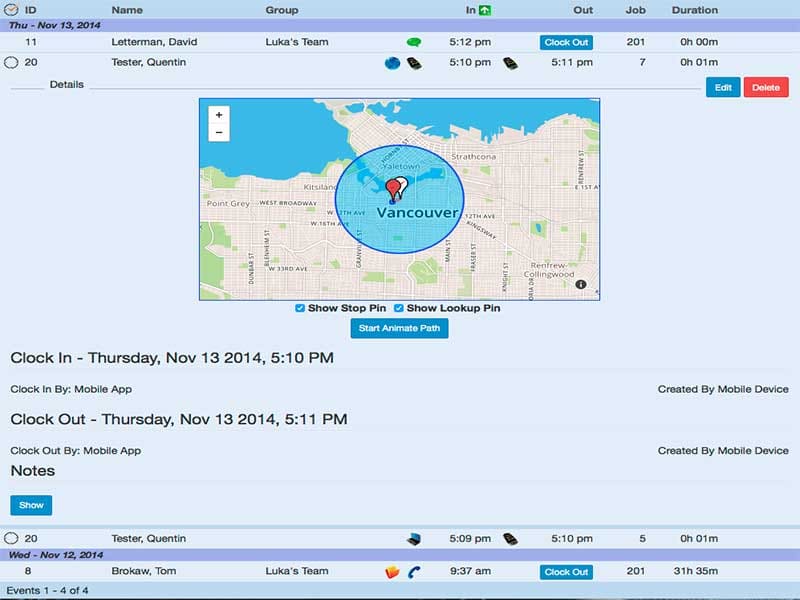Zoom out on the map
800x600 pixels.
[x=219, y=132]
